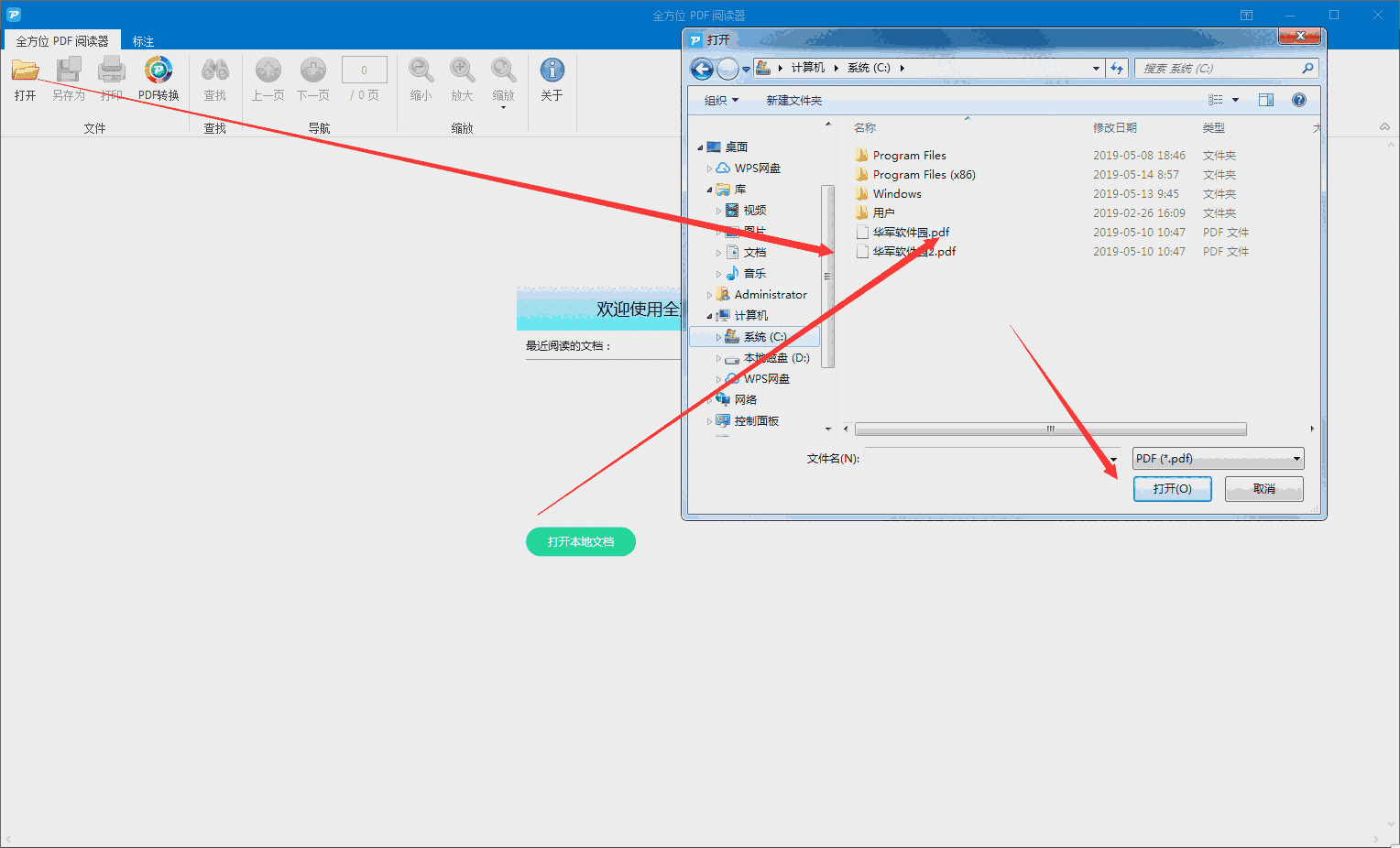The image size is (1400, 848).
Task: Click the ribbon options icon in title bar
Action: pyautogui.click(x=1246, y=16)
